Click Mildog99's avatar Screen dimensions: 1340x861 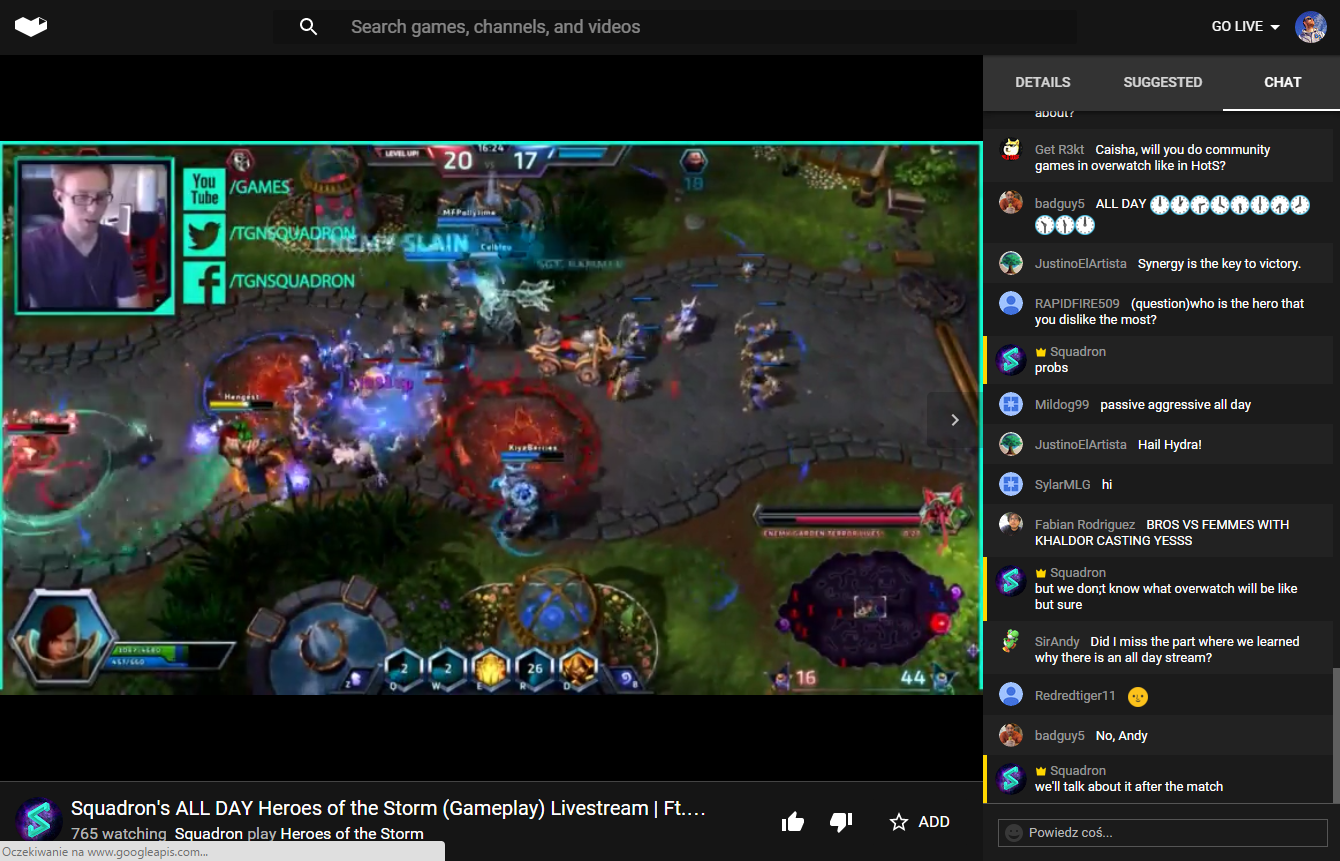point(1011,404)
